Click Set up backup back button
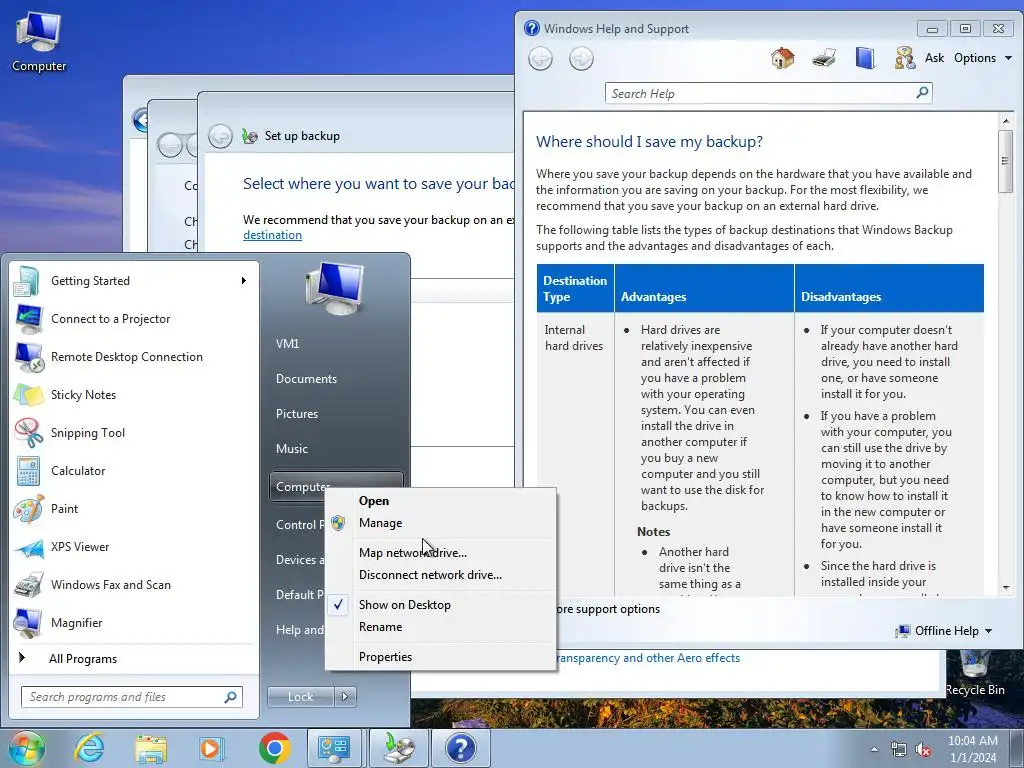The height and width of the screenshot is (768, 1024). (x=220, y=136)
